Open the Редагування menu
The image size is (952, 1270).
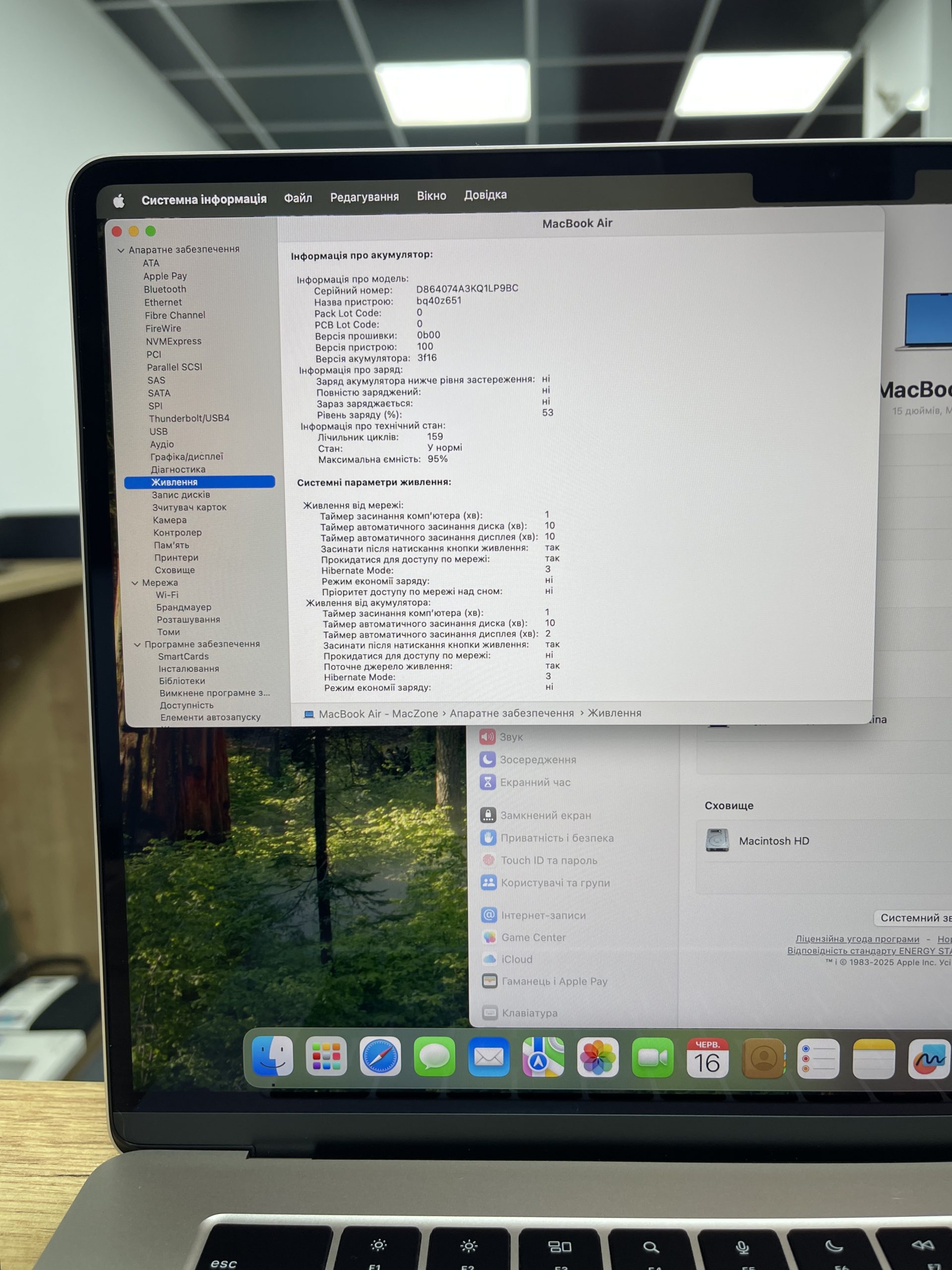click(x=364, y=197)
